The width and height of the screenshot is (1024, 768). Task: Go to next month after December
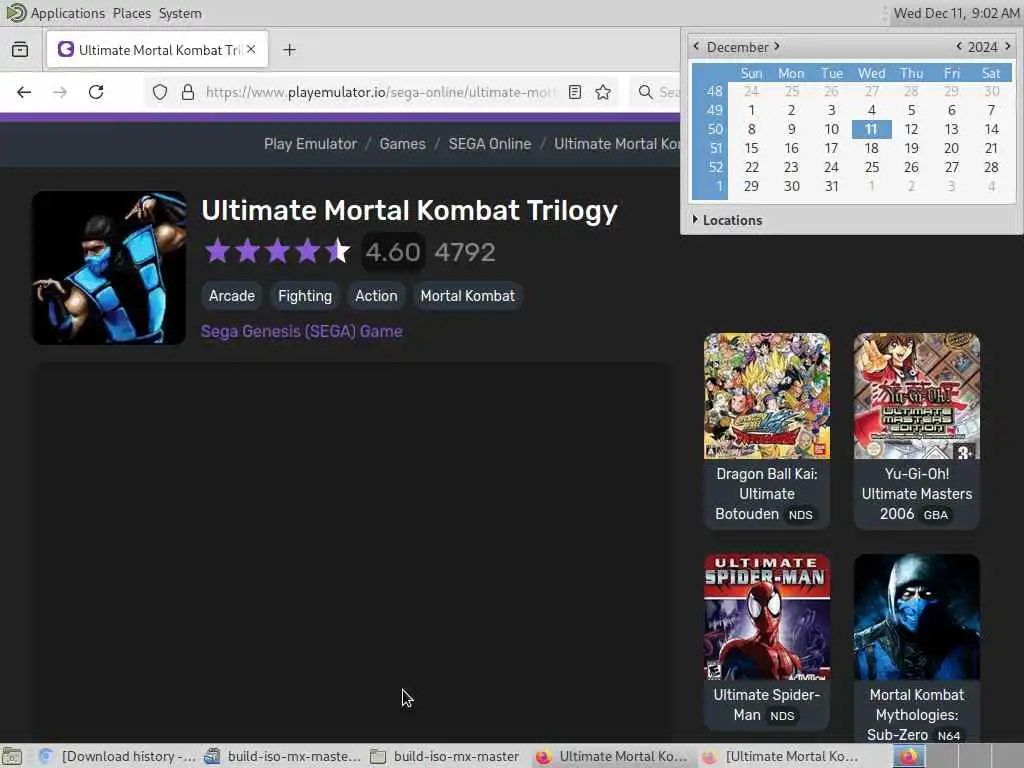pos(776,46)
